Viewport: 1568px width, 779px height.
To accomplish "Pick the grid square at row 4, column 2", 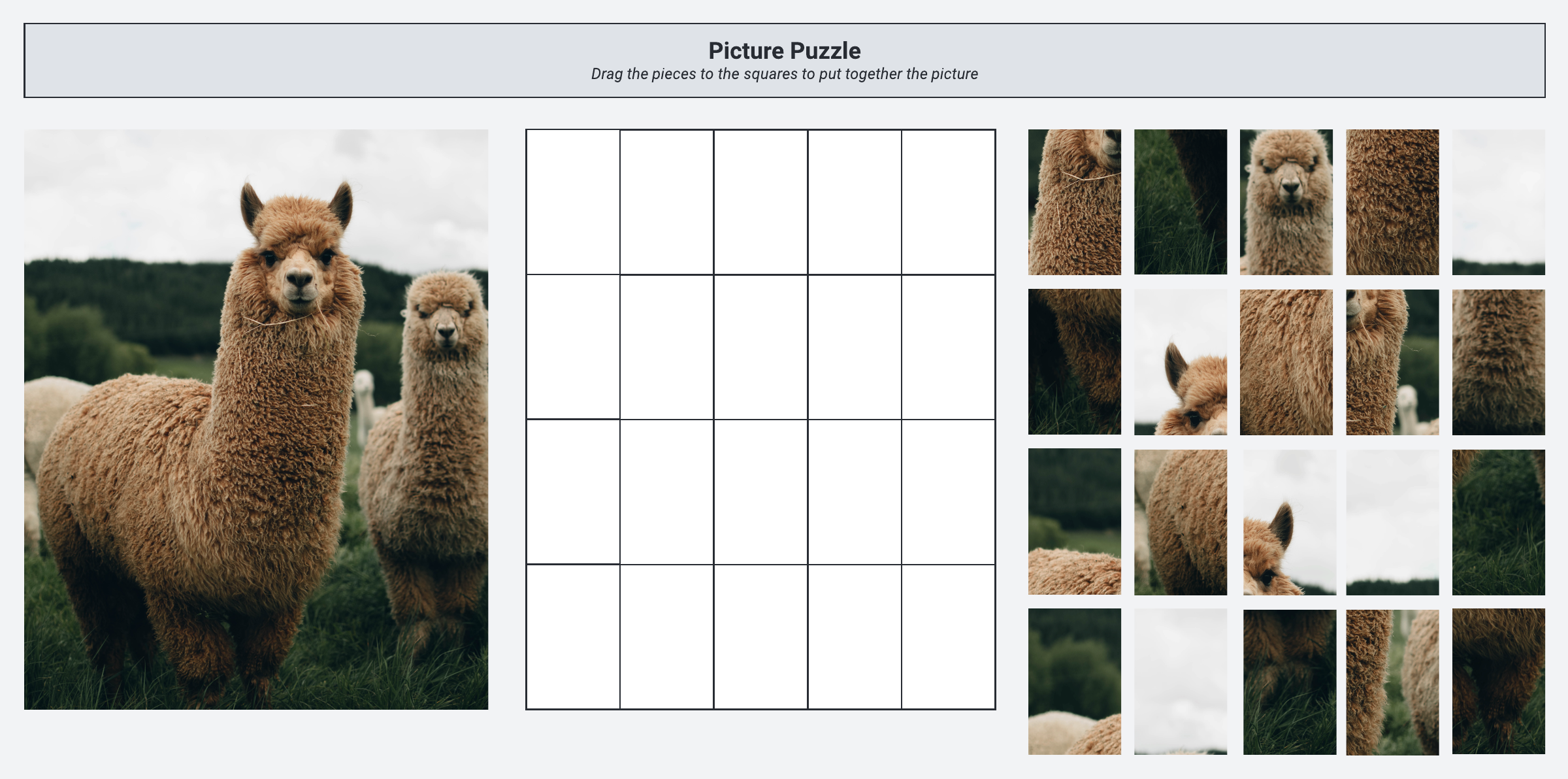I will [667, 637].
